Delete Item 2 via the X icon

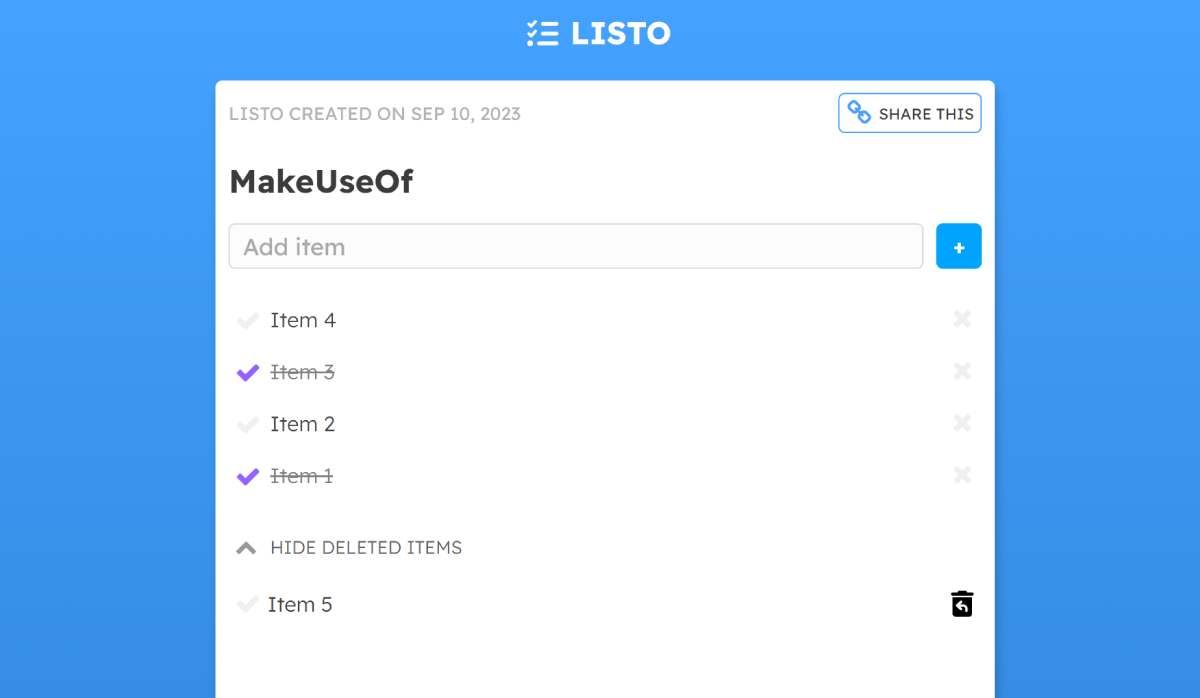(961, 423)
